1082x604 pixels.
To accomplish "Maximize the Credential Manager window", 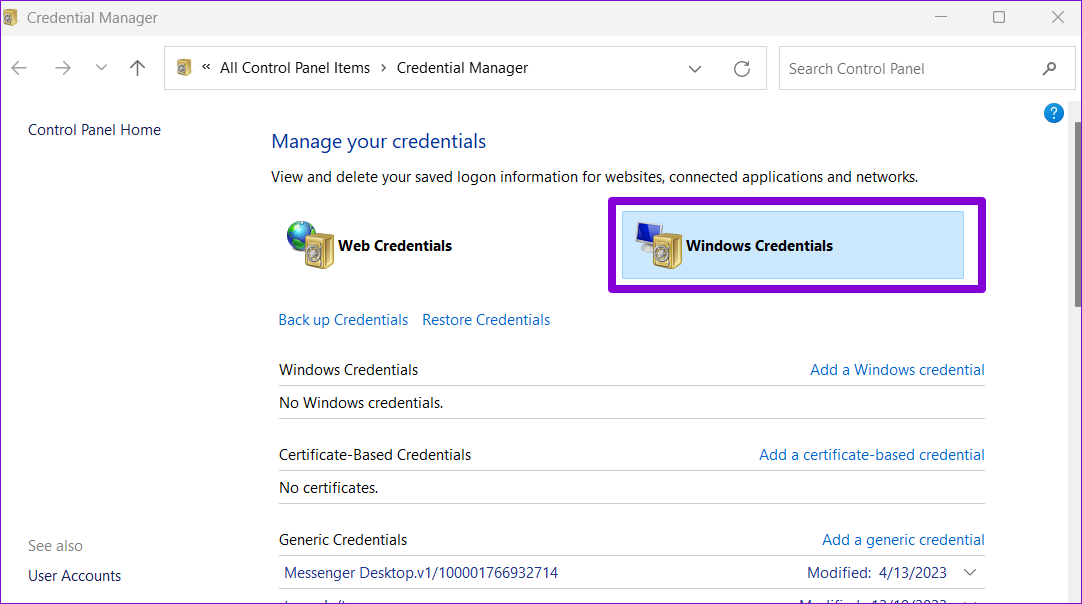I will click(x=999, y=17).
